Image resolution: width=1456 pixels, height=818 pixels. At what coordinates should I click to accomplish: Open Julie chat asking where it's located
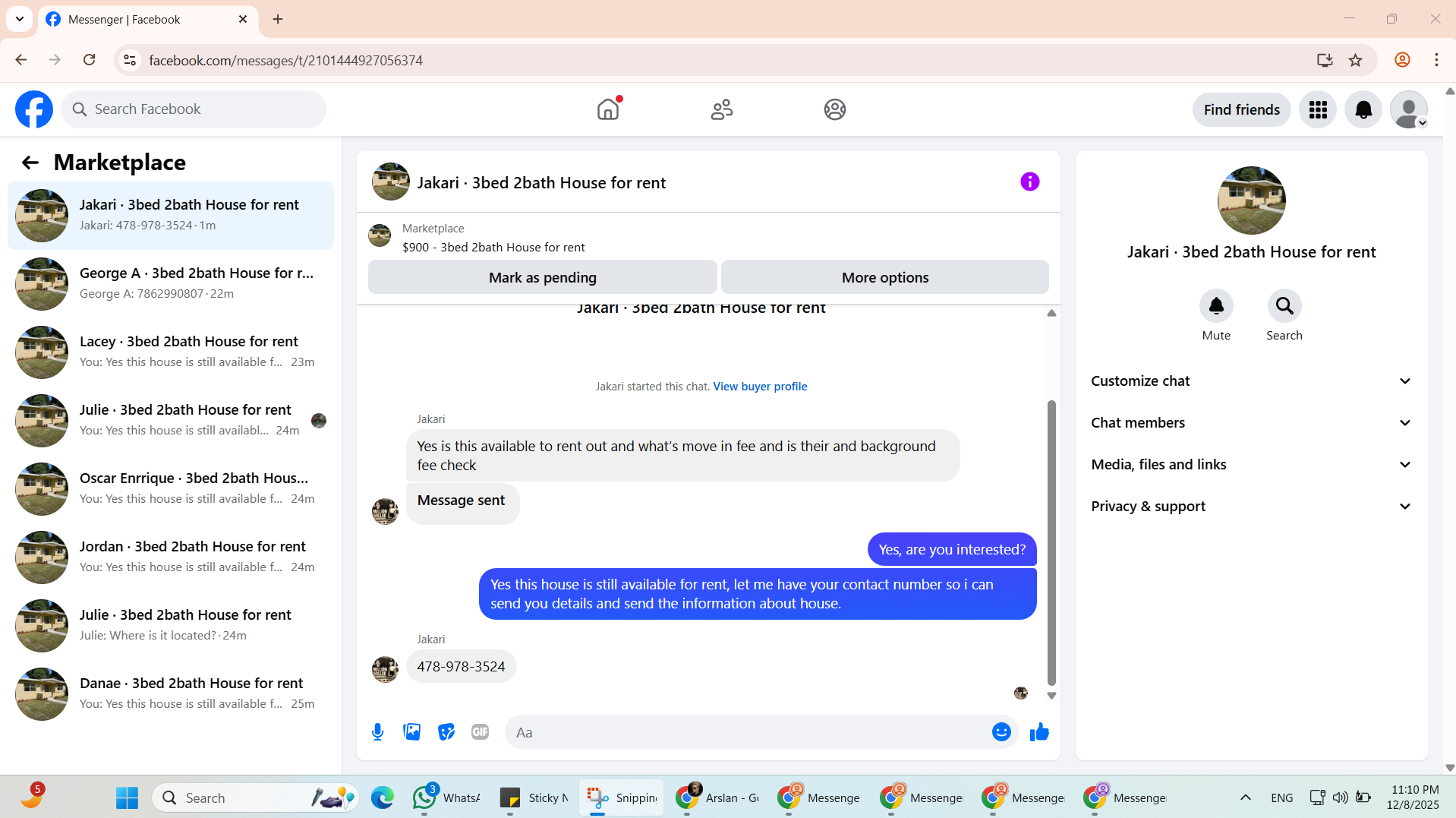171,626
